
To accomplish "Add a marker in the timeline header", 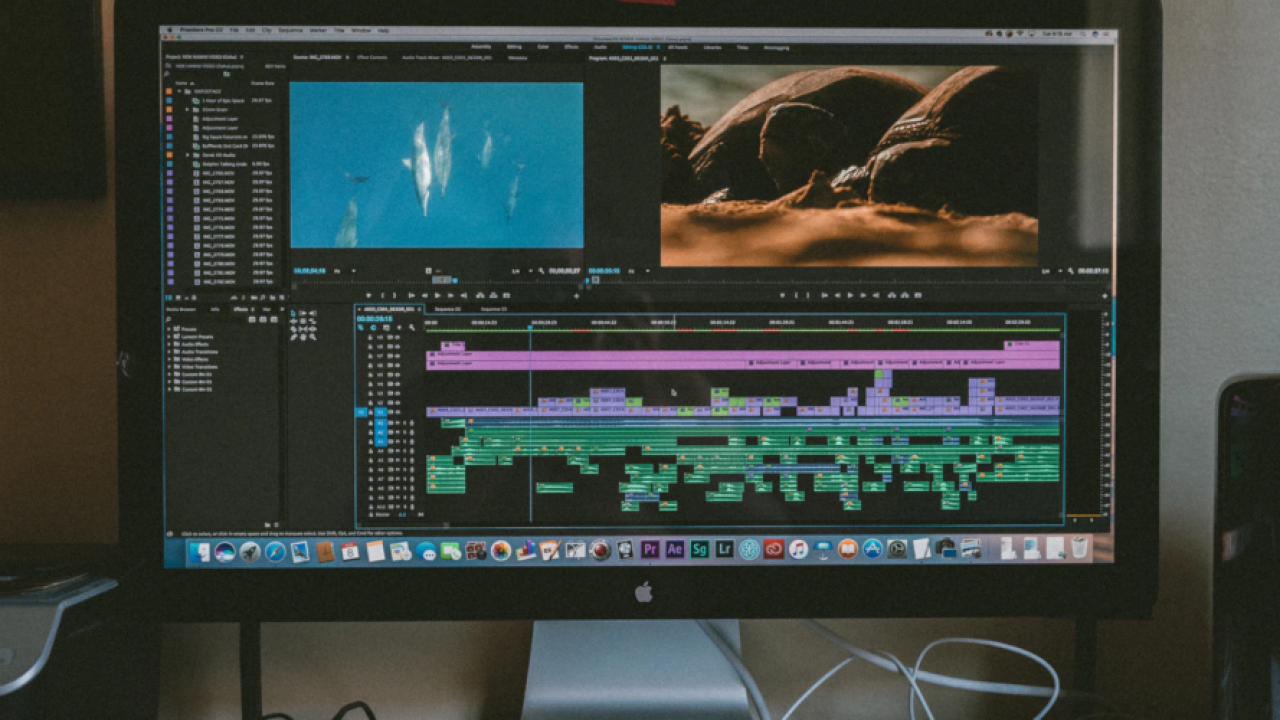I will click(399, 327).
